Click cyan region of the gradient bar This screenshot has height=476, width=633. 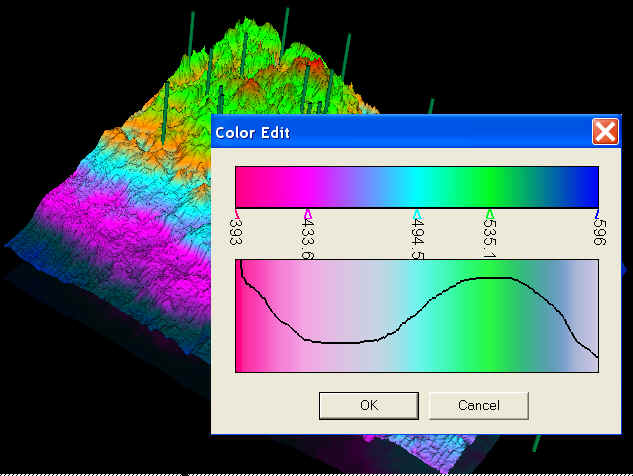[x=417, y=187]
